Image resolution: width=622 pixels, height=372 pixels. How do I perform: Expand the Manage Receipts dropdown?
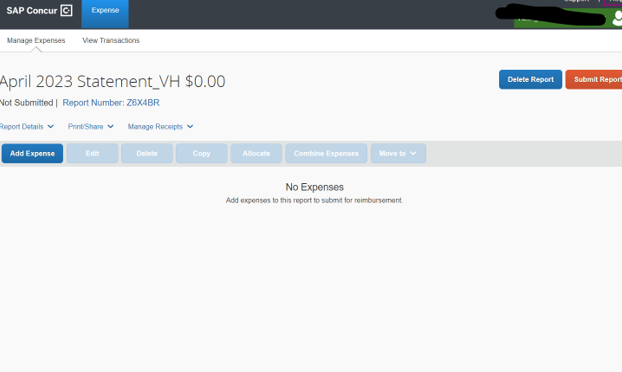160,127
